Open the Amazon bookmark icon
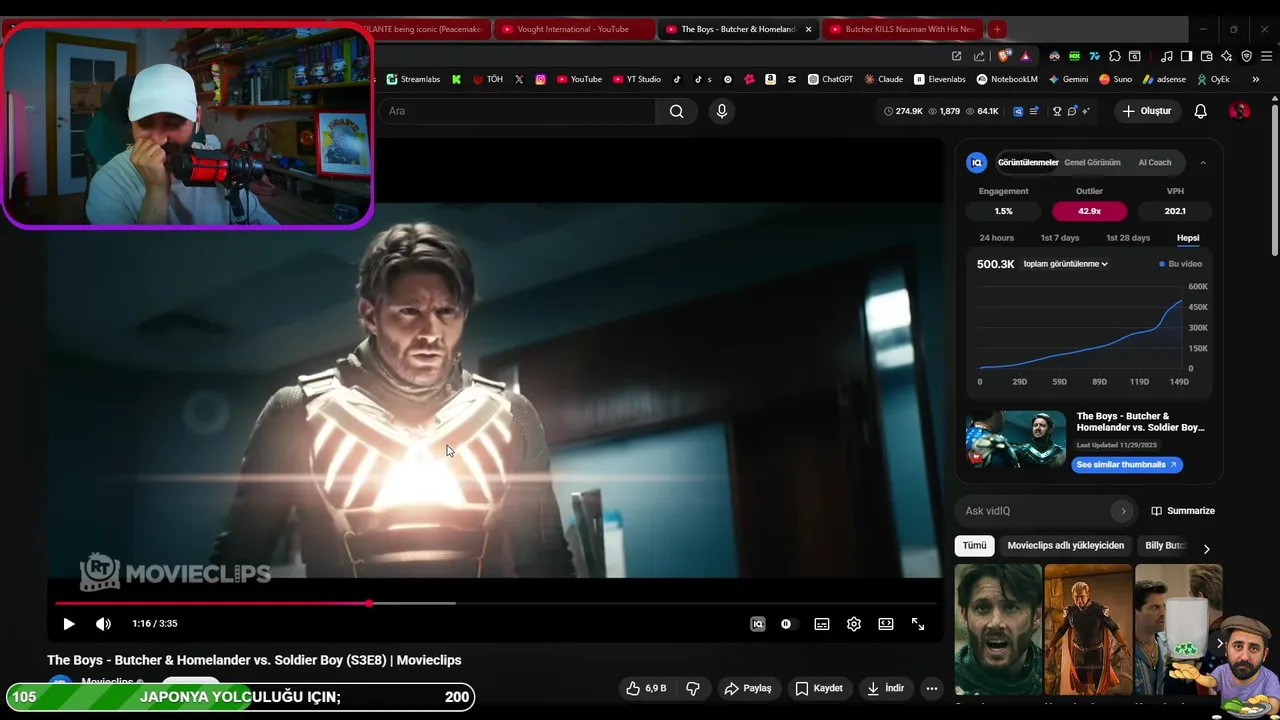1280x720 pixels. tap(771, 79)
